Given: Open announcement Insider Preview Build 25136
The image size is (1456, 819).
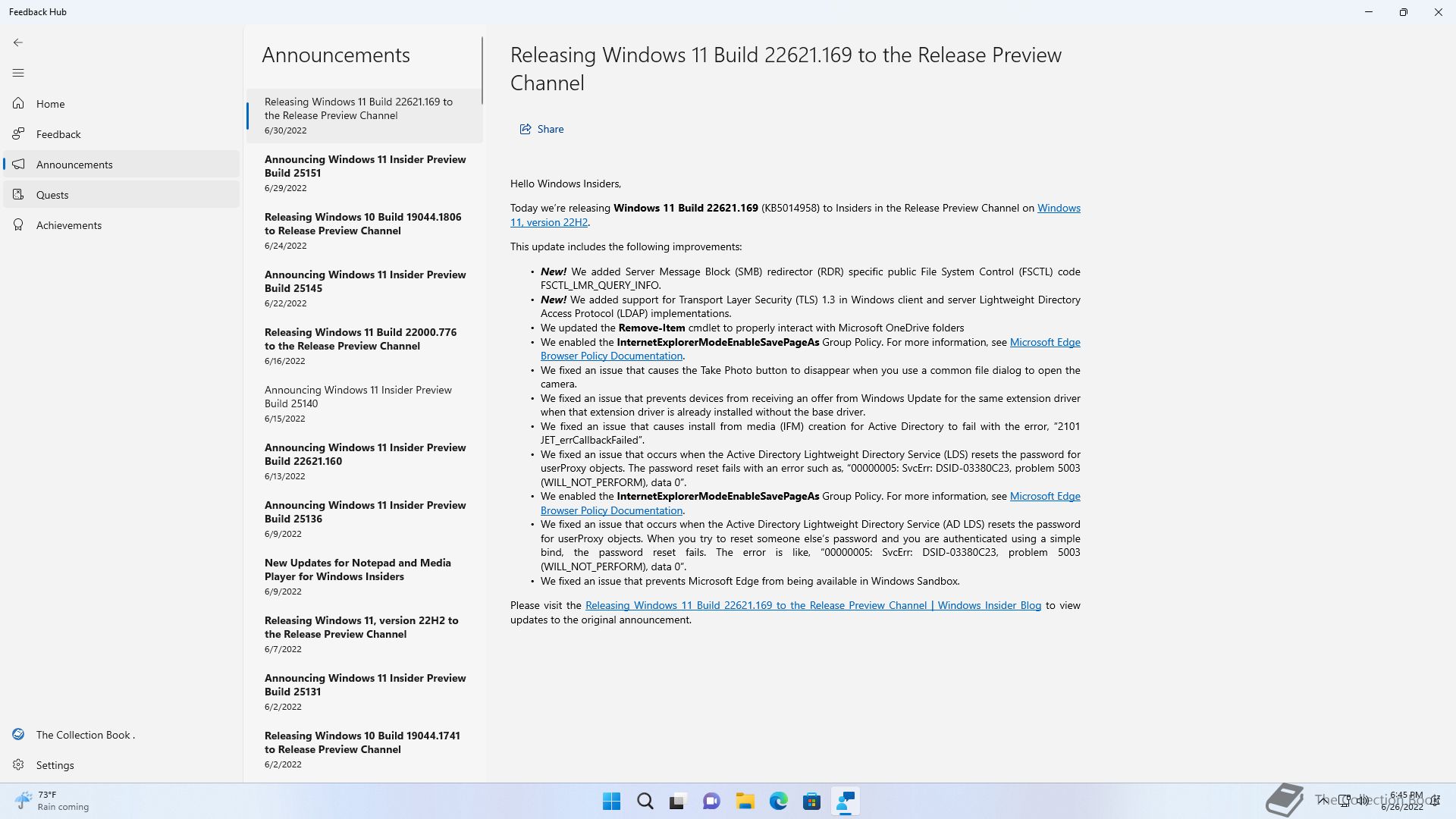Looking at the screenshot, I should coord(365,519).
